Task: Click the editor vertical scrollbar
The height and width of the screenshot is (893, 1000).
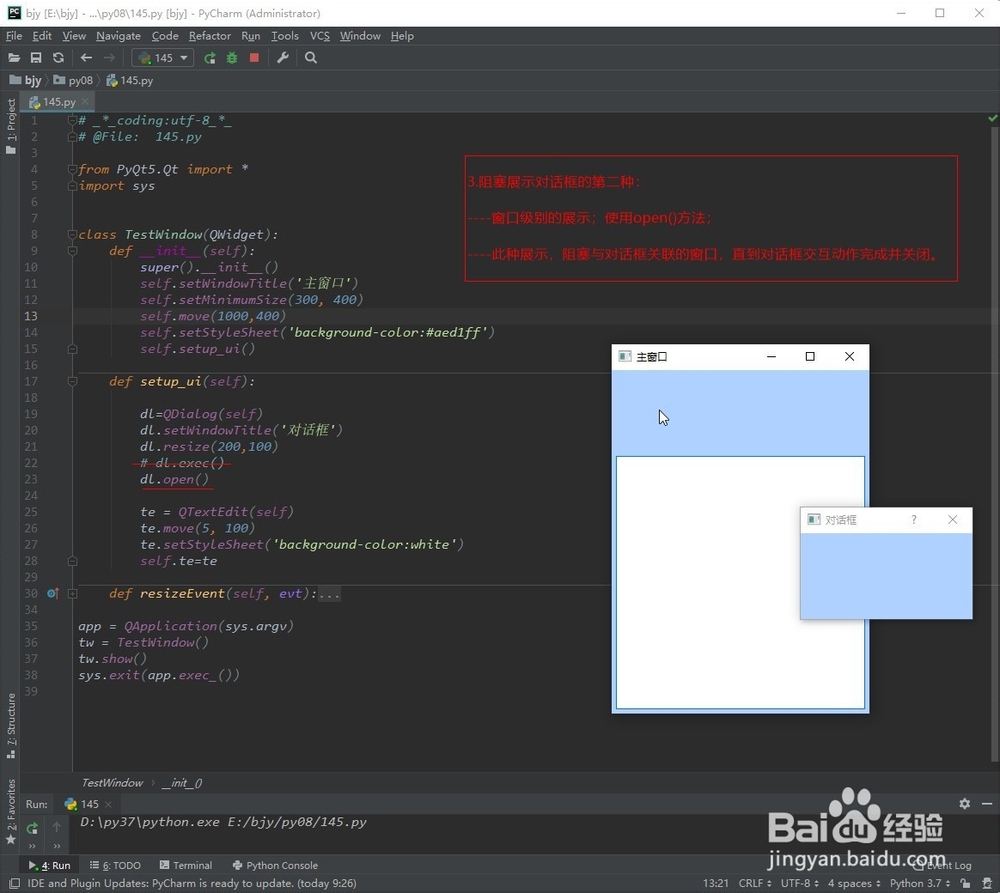Action: tap(994, 443)
